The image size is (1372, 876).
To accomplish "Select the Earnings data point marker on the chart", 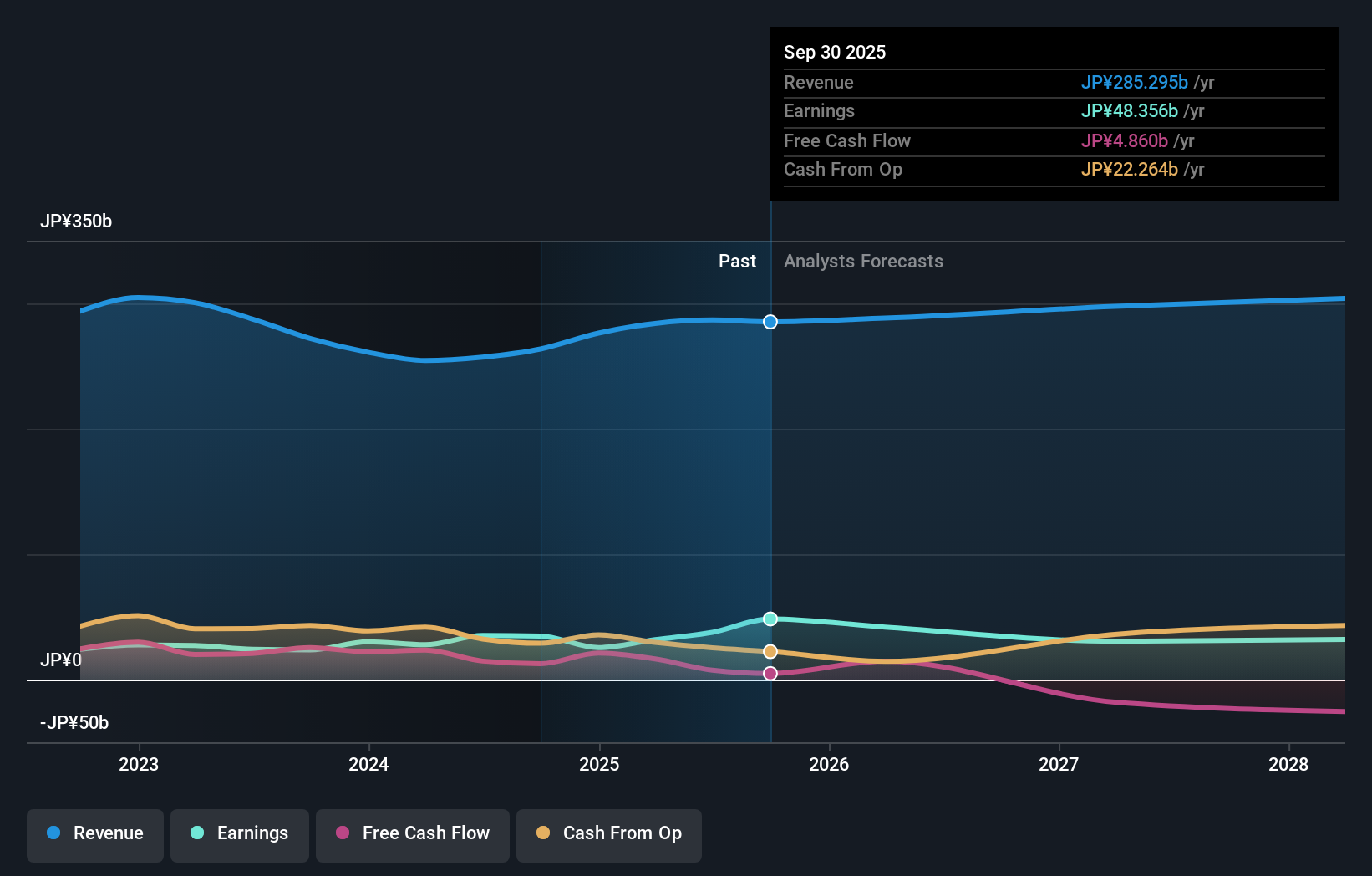I will (770, 619).
